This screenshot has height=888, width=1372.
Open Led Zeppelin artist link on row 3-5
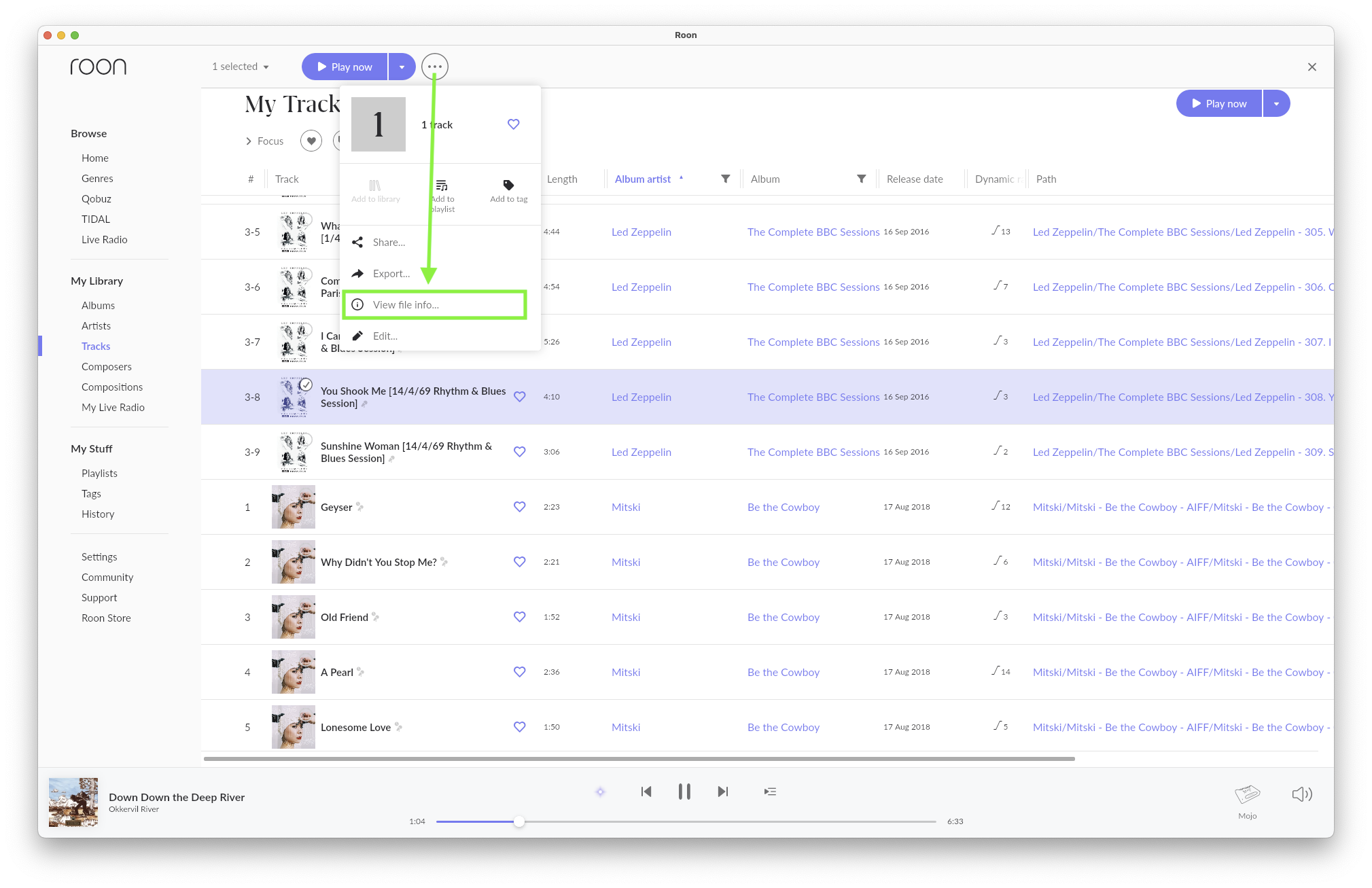click(x=641, y=232)
